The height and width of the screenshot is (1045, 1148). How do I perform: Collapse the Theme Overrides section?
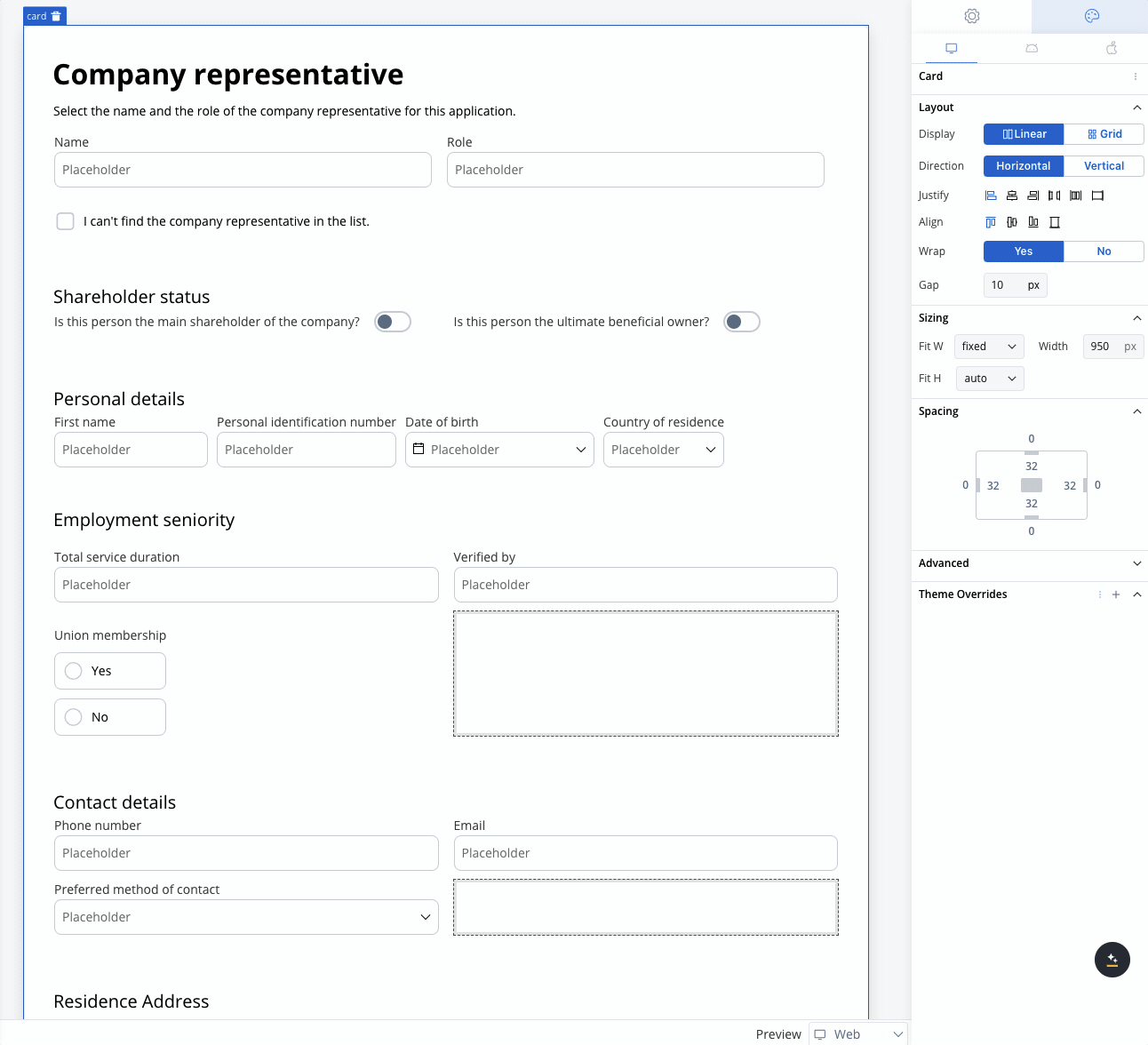coord(1137,594)
